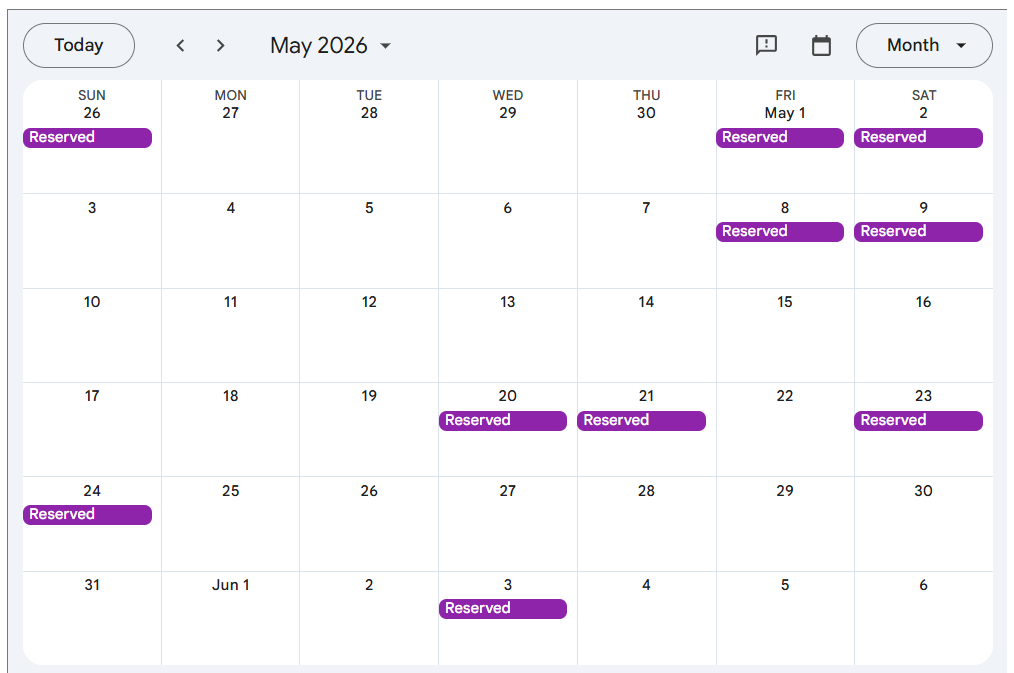This screenshot has width=1014, height=673.
Task: Click the previous month arrow
Action: 180,46
